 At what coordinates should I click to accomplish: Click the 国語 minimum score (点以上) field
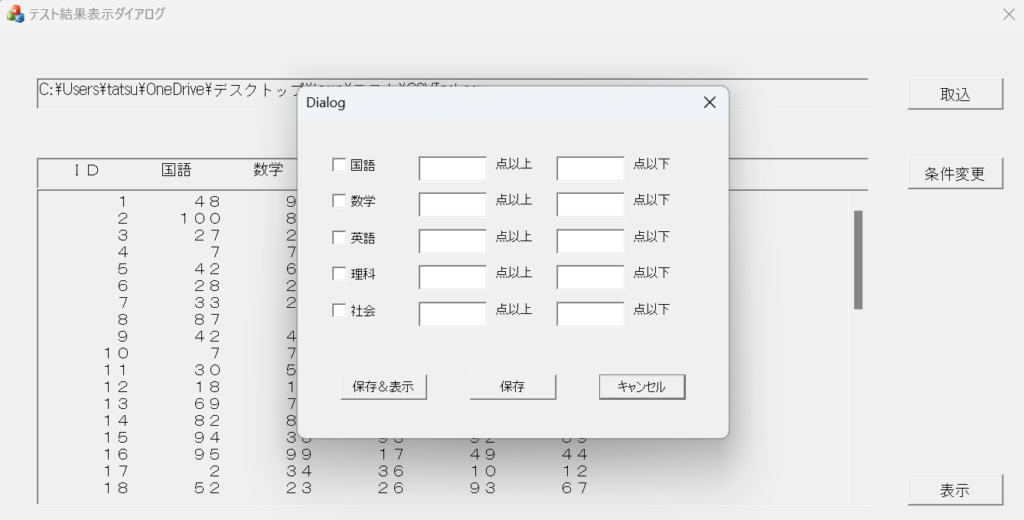point(452,167)
